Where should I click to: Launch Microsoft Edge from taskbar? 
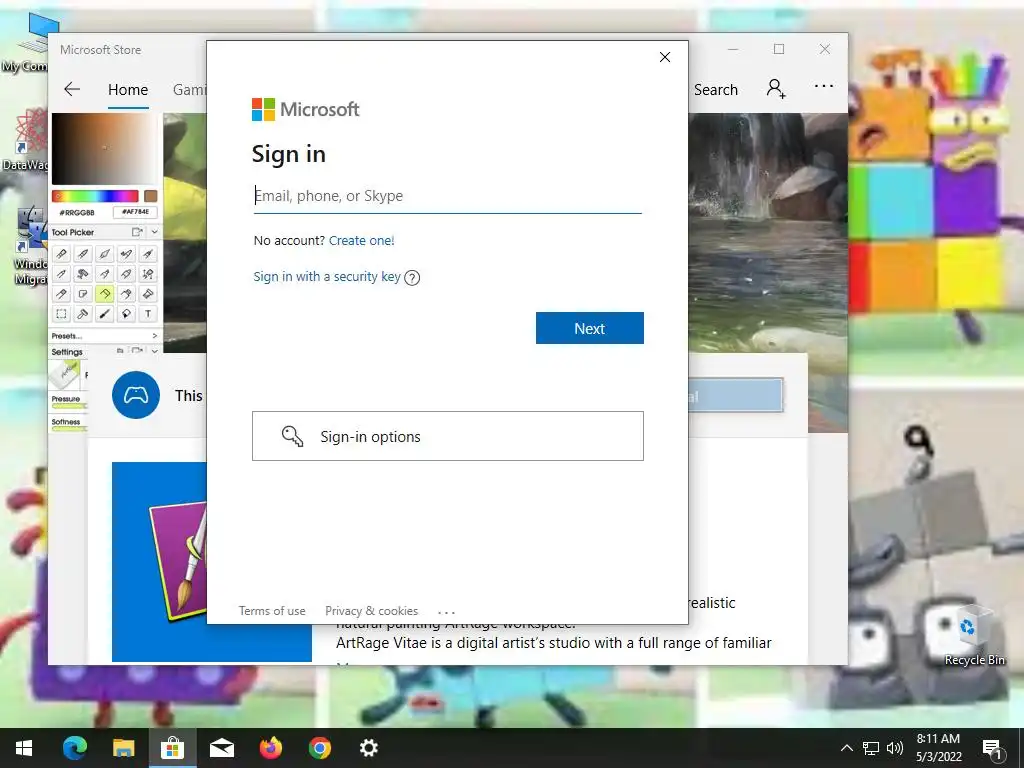74,748
